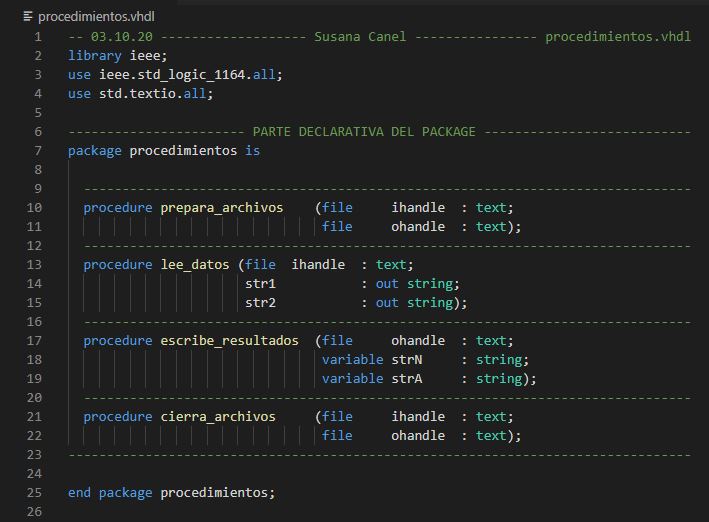The height and width of the screenshot is (522, 709).
Task: Click the PARTE DECLARATIVA DEL PACKAGE comment
Action: point(364,132)
